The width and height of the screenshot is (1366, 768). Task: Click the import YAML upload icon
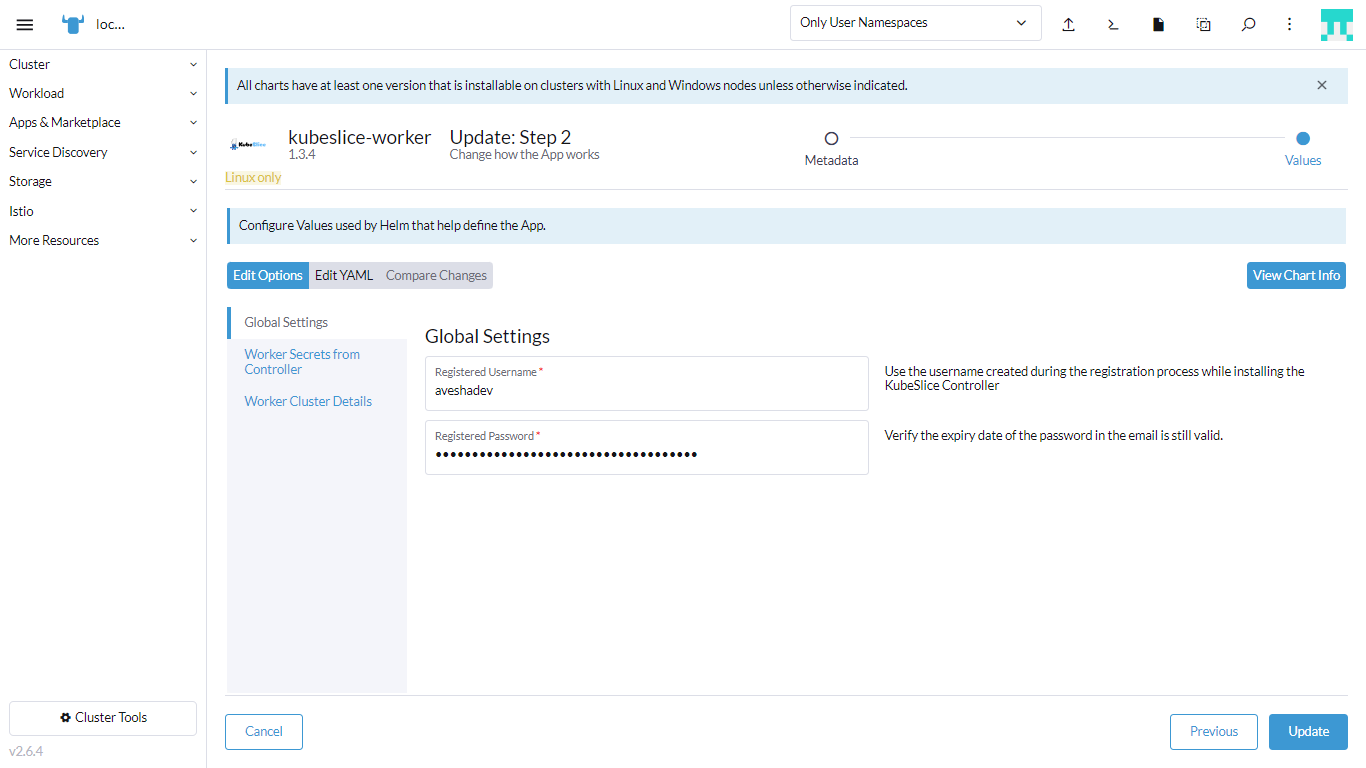tap(1068, 24)
